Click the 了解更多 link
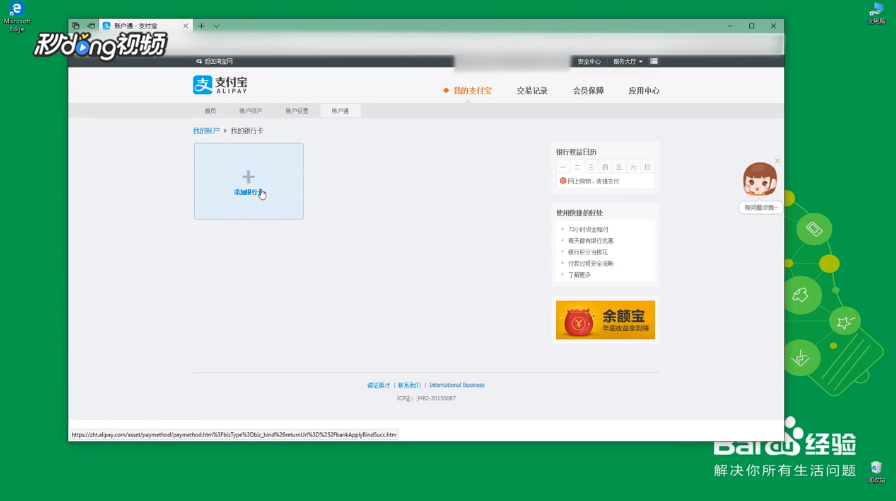Image resolution: width=896 pixels, height=501 pixels. [579, 275]
